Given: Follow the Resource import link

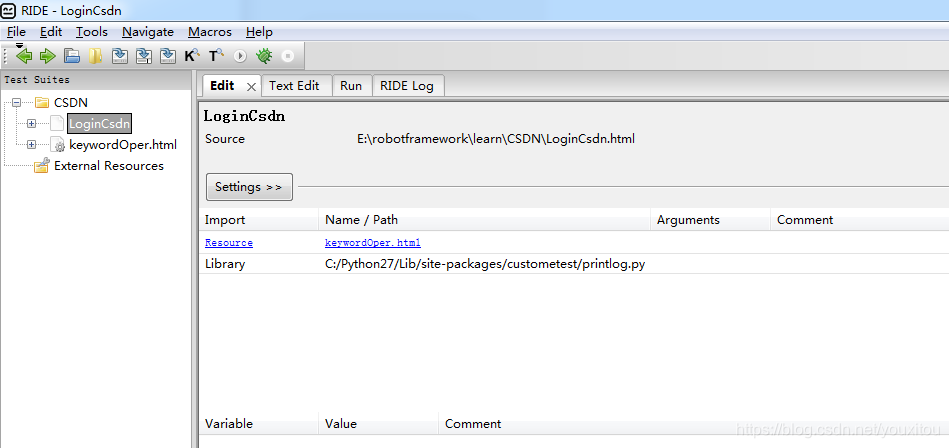Looking at the screenshot, I should tap(229, 243).
